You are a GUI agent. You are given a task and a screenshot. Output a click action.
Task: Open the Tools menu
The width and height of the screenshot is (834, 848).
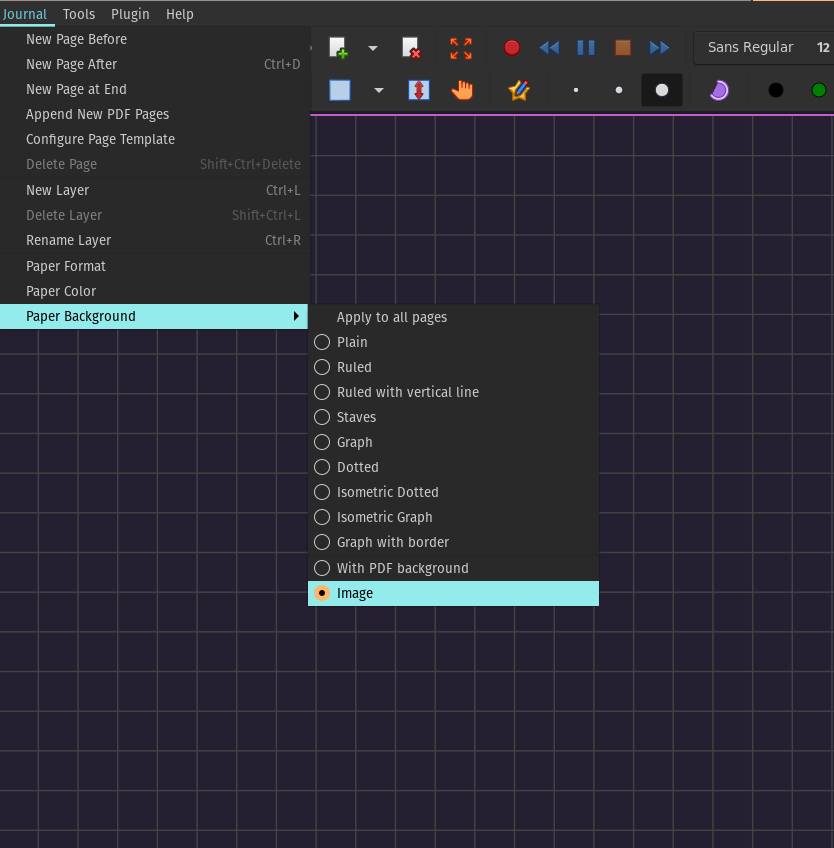(78, 14)
